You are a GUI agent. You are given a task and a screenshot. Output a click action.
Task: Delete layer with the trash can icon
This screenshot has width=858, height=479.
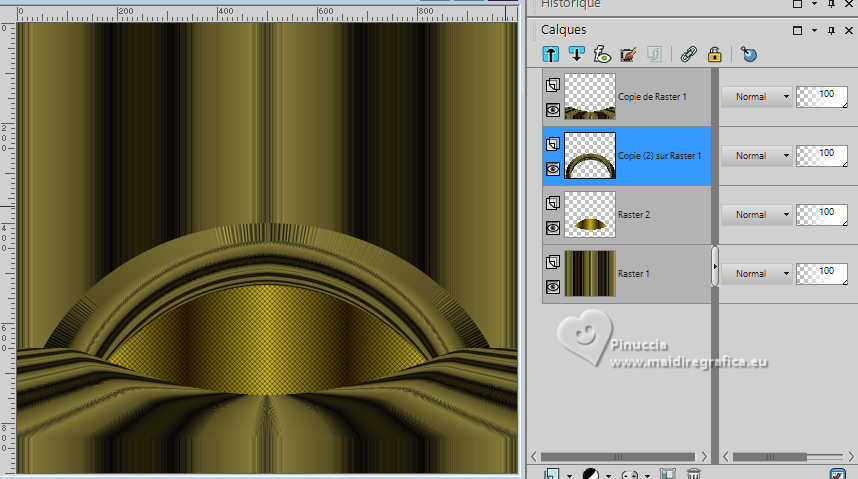tap(693, 474)
